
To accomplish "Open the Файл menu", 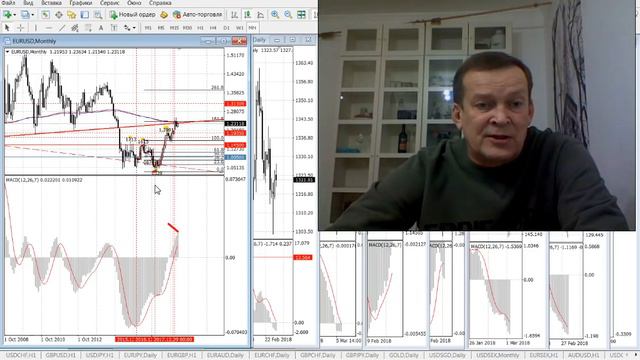I will coord(8,3).
